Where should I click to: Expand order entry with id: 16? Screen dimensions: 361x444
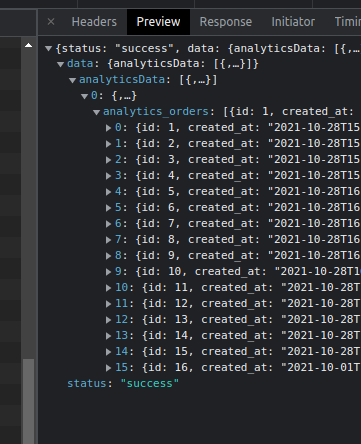[108, 368]
